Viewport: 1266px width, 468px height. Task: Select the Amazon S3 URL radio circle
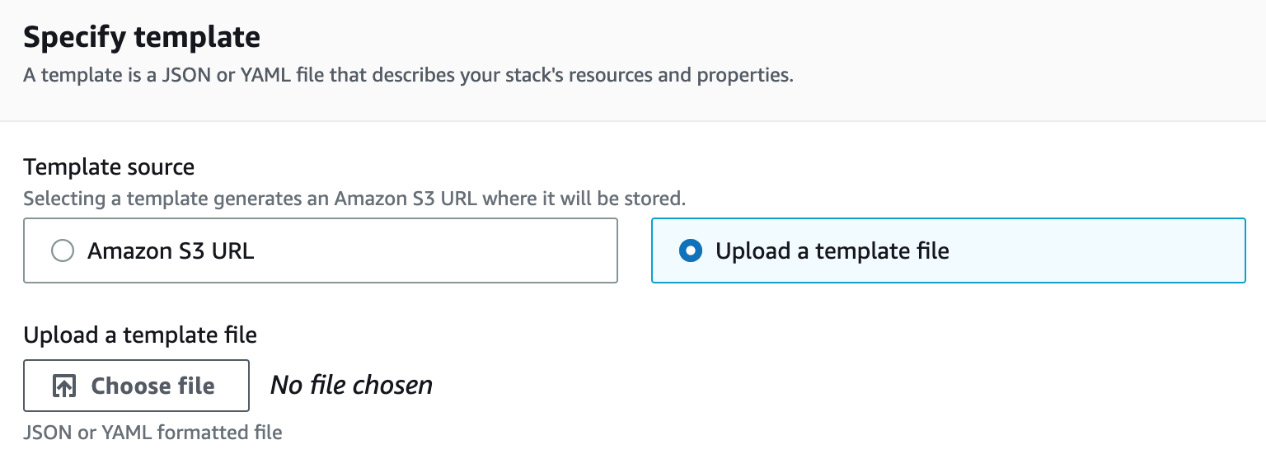63,251
